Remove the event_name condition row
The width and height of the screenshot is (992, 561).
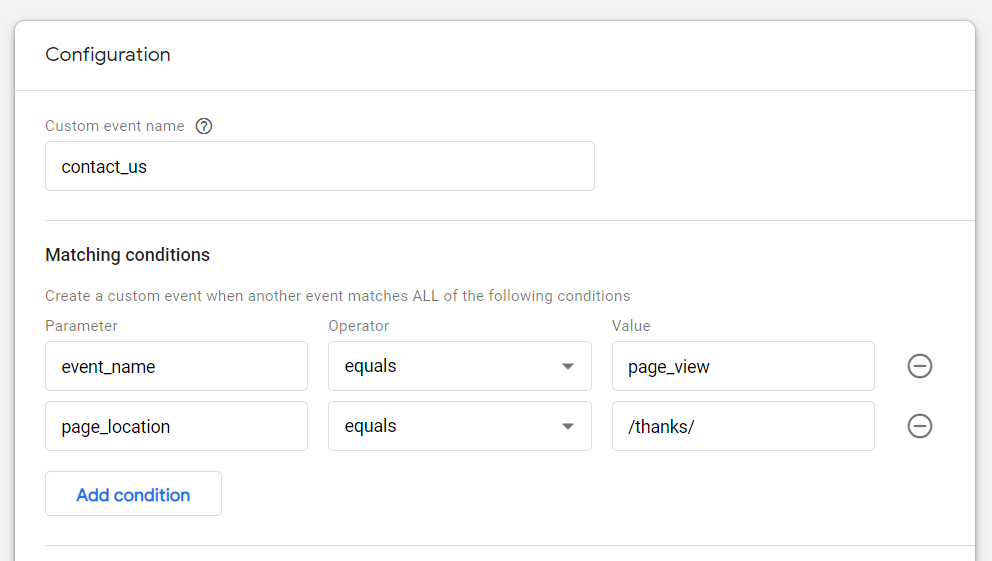919,366
